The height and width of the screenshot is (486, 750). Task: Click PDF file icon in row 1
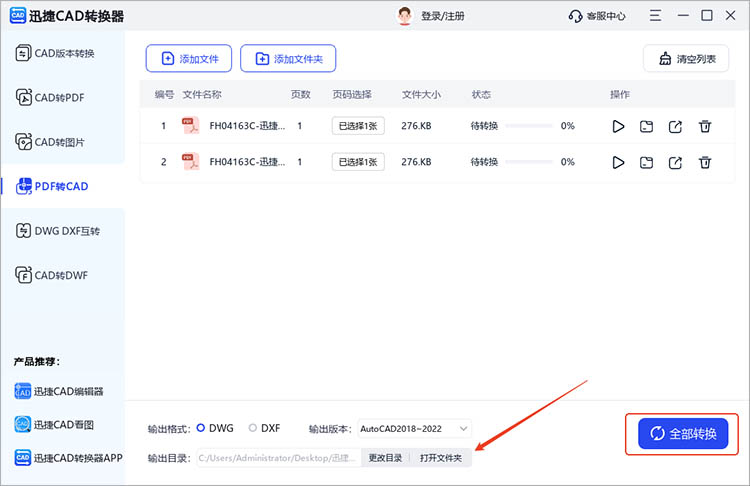(x=190, y=126)
